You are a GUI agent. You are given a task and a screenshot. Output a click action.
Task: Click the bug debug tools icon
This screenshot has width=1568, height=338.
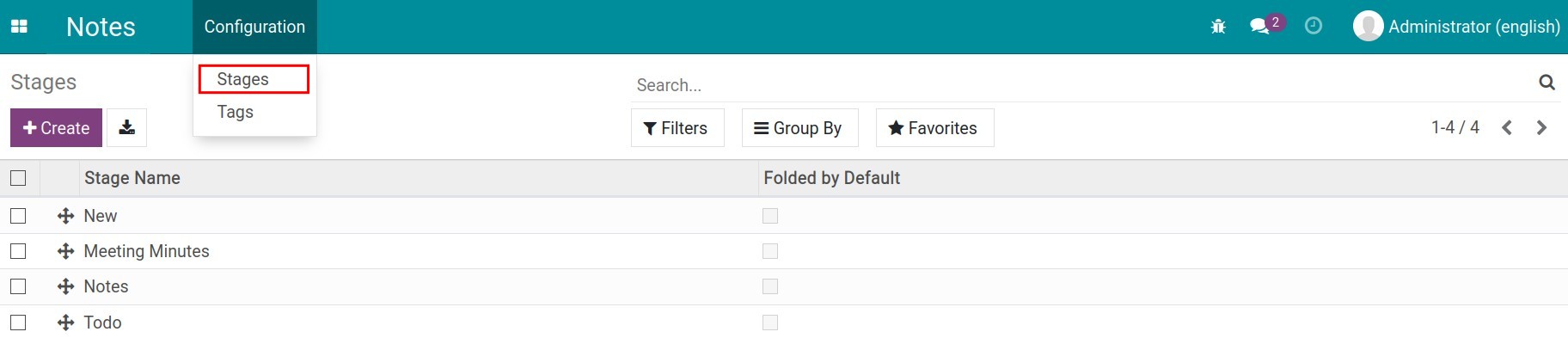coord(1218,27)
